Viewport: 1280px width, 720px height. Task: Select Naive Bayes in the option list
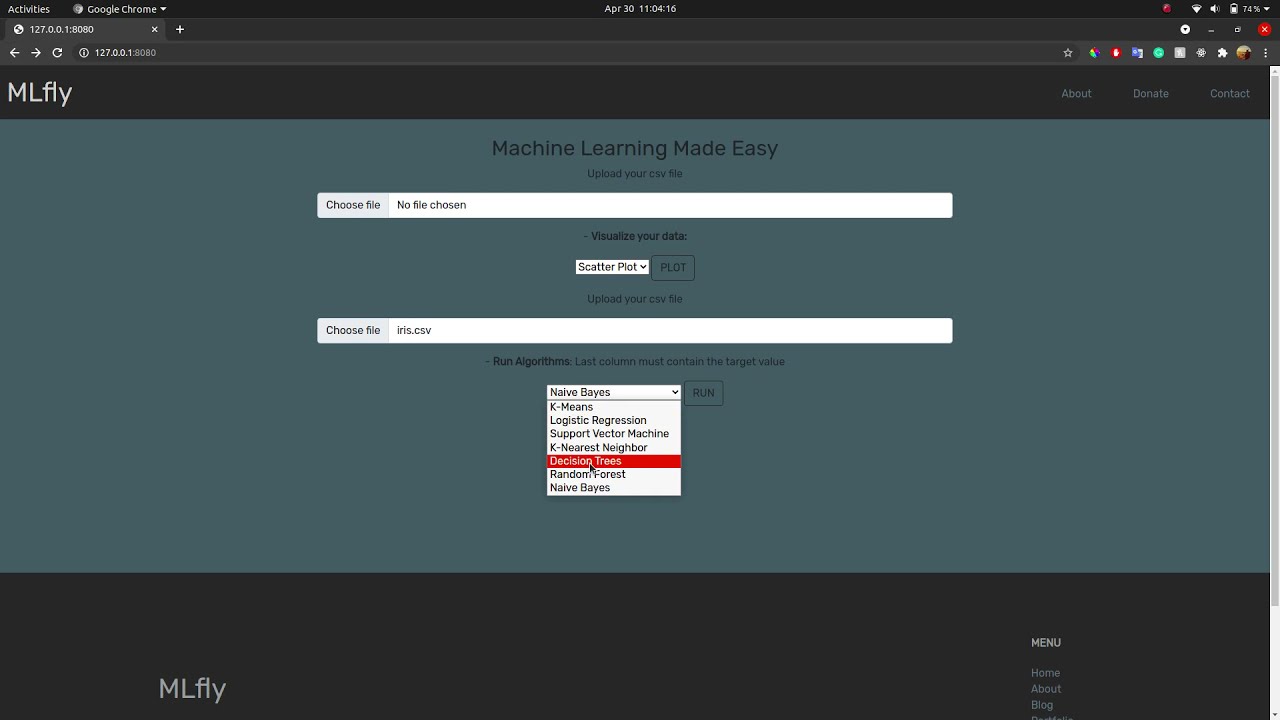click(x=614, y=488)
